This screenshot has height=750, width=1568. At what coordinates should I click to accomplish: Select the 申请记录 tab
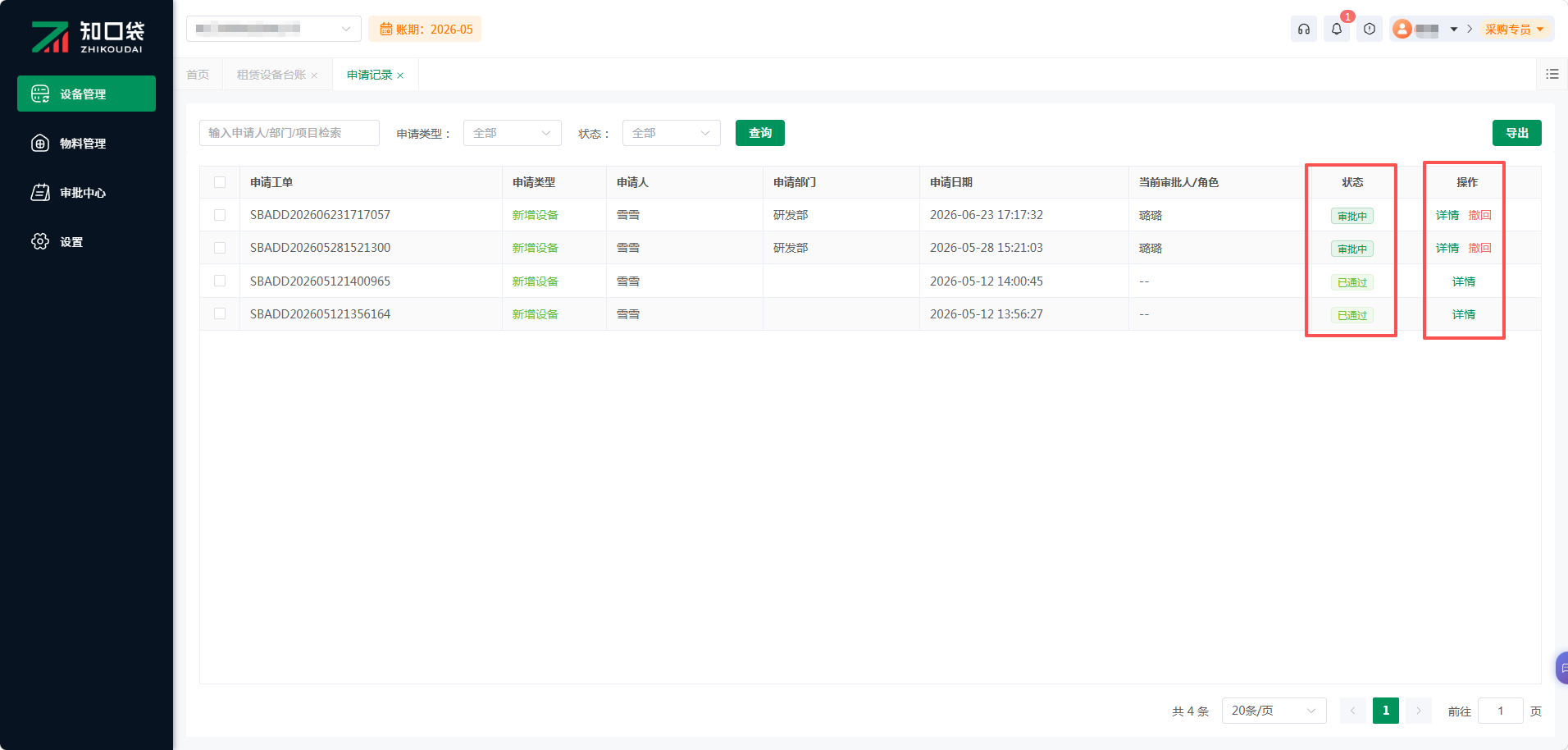click(x=369, y=75)
